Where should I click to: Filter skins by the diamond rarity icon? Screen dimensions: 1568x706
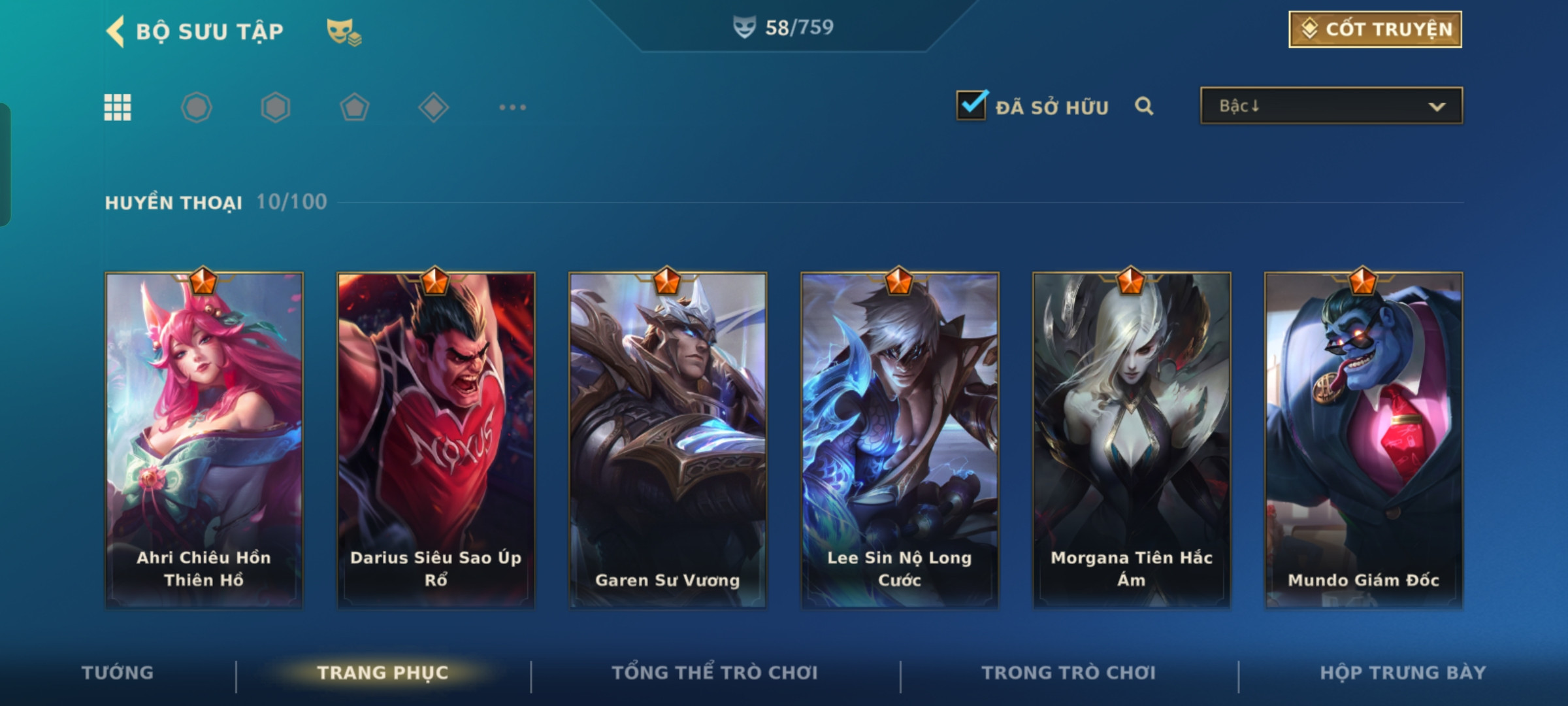434,107
